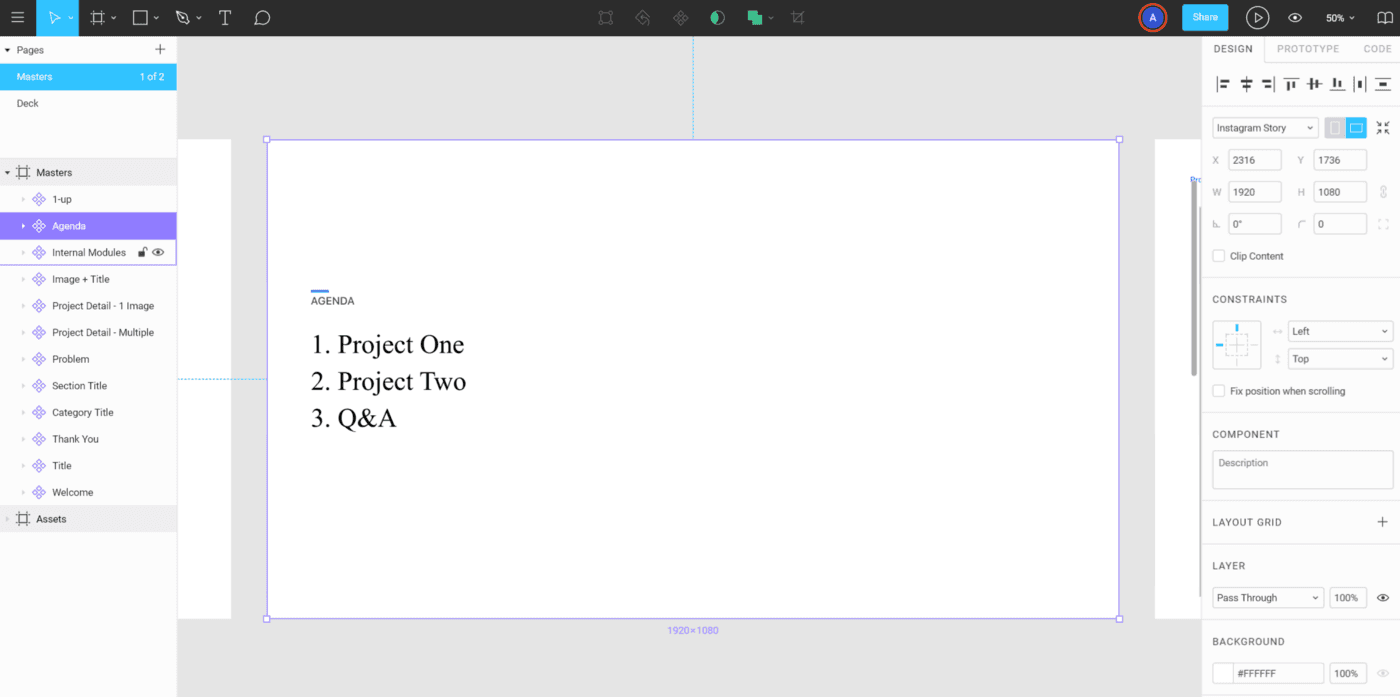This screenshot has height=697, width=1400.
Task: Click the X position field
Action: tap(1255, 160)
